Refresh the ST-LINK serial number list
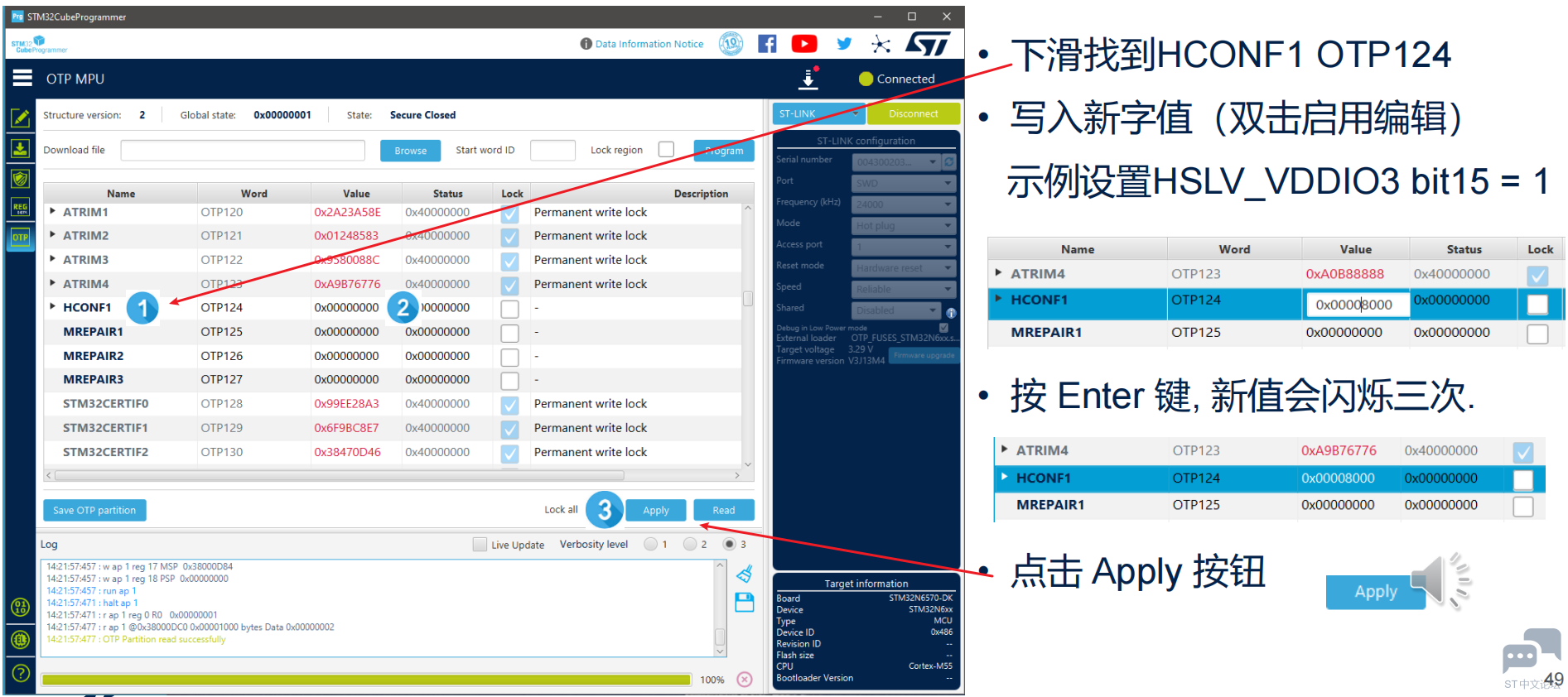Image resolution: width=1568 pixels, height=697 pixels. [949, 162]
